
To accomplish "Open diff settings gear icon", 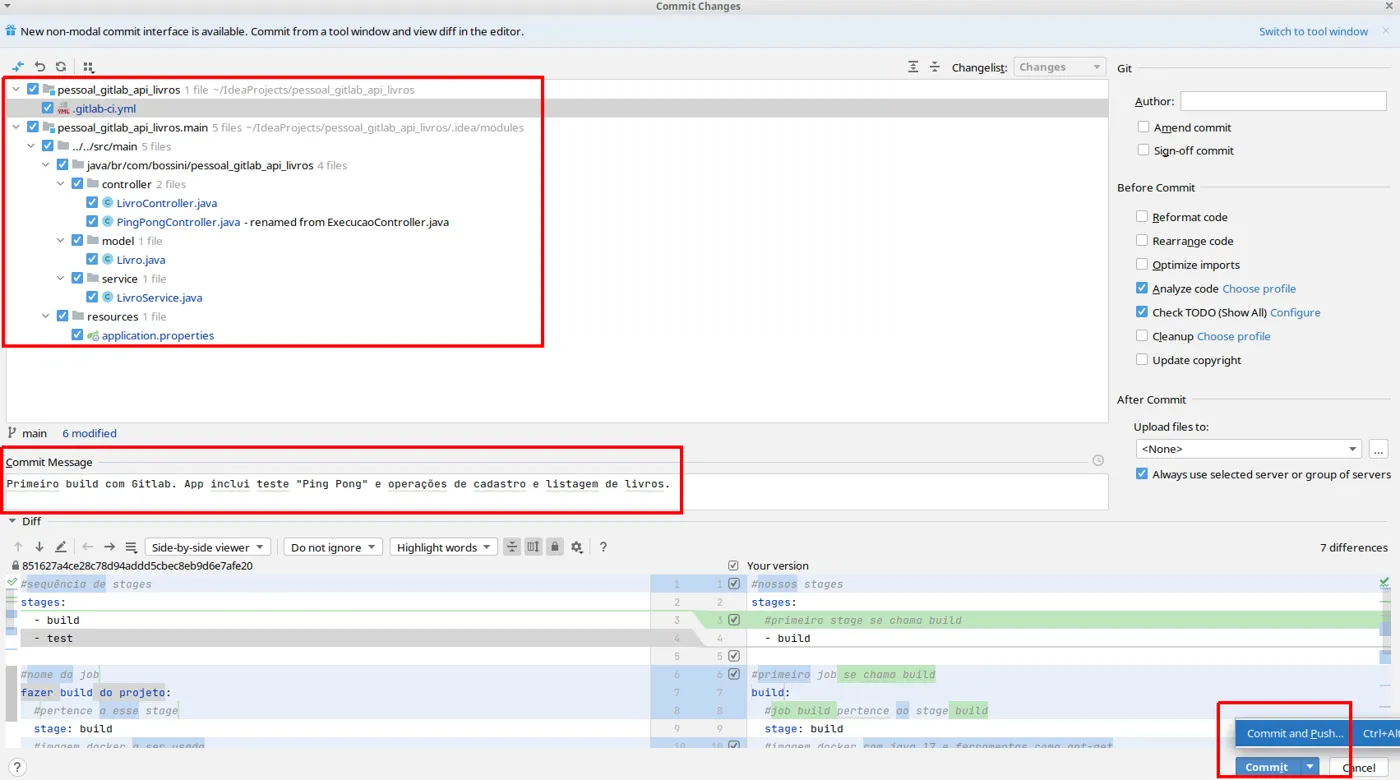I will click(x=577, y=547).
